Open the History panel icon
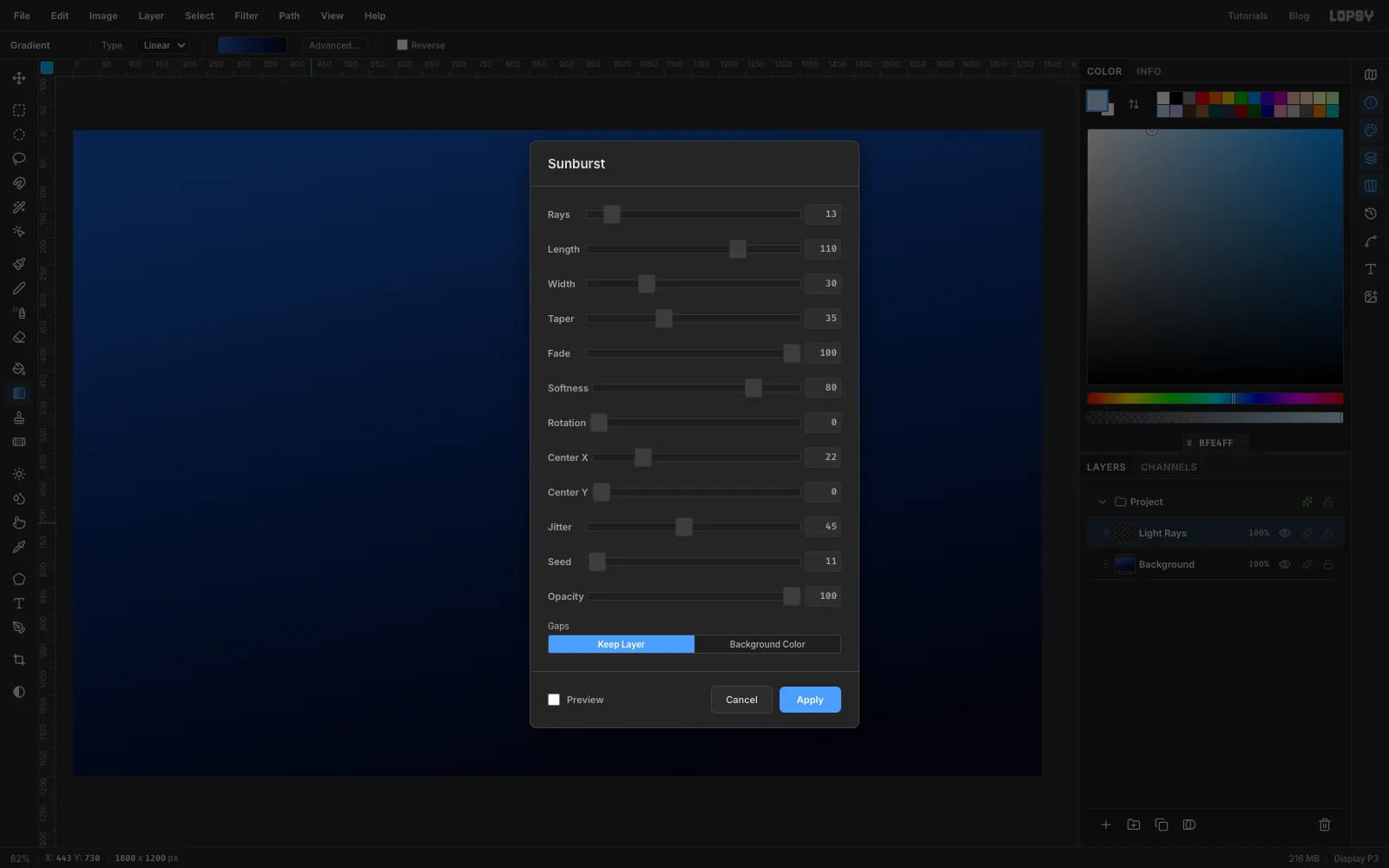Image resolution: width=1389 pixels, height=868 pixels. 1371,214
